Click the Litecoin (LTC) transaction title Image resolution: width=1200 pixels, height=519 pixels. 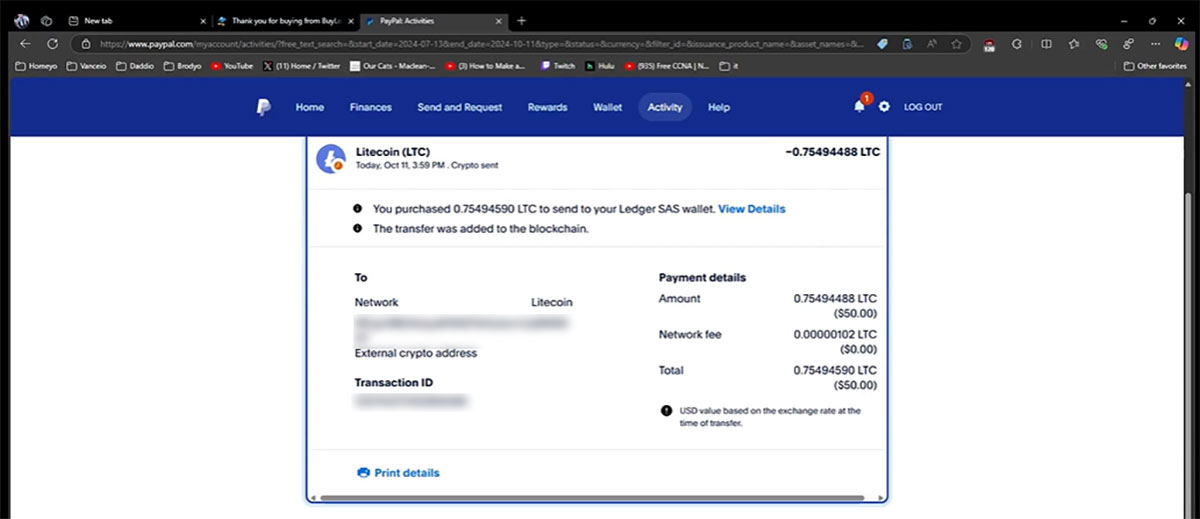point(393,152)
